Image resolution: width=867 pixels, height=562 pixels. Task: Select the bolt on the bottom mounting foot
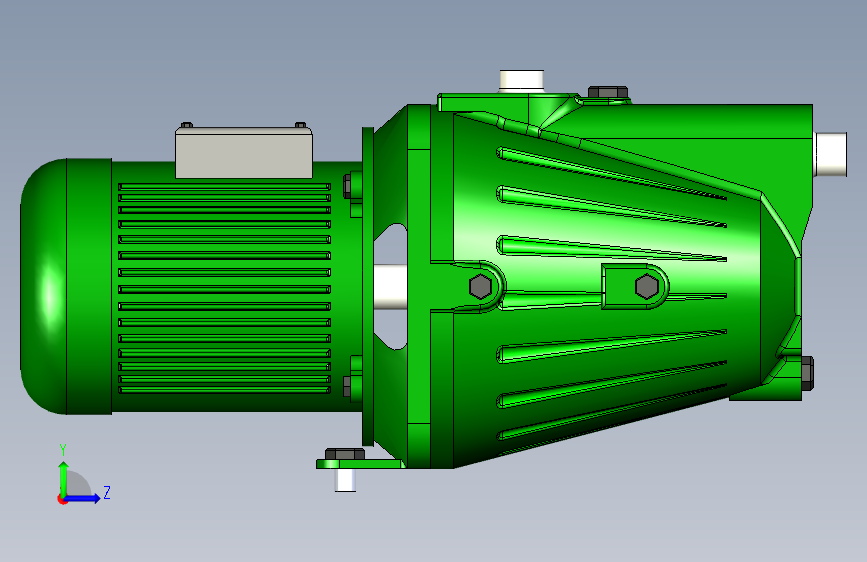[x=344, y=454]
